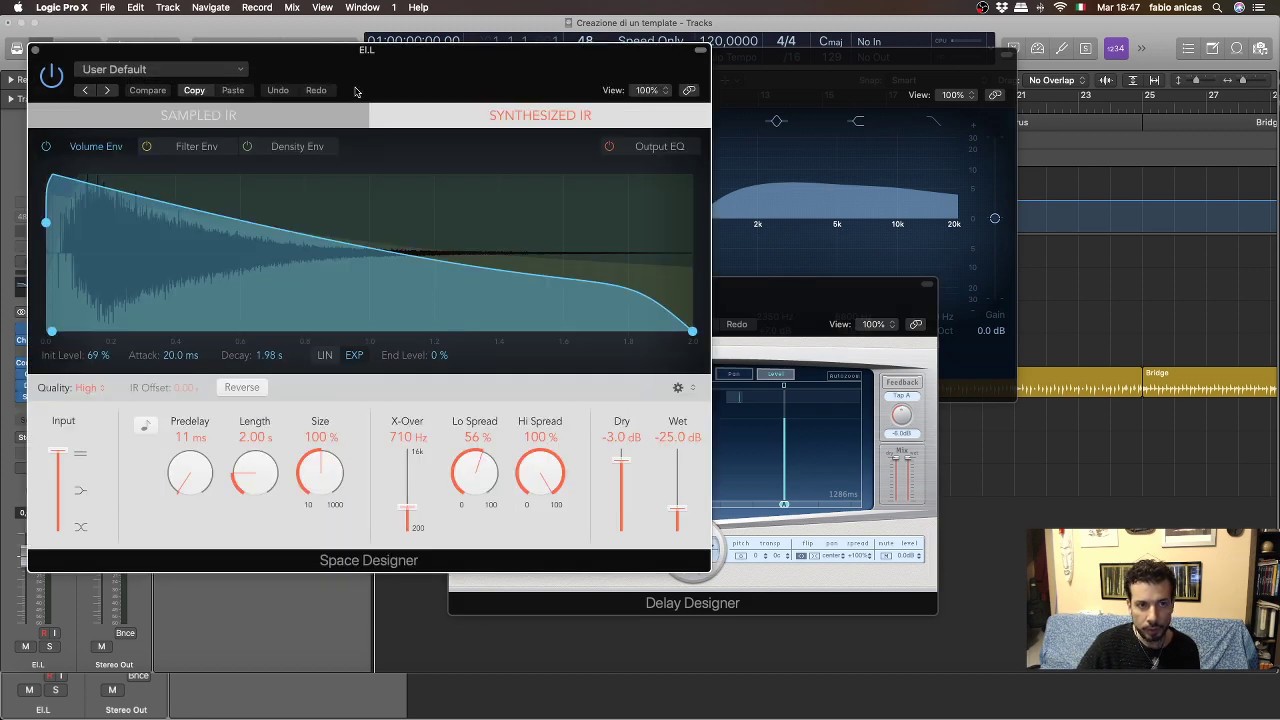The height and width of the screenshot is (720, 1280).
Task: Open the Loop Browser icon in control bar
Action: [x=1236, y=48]
